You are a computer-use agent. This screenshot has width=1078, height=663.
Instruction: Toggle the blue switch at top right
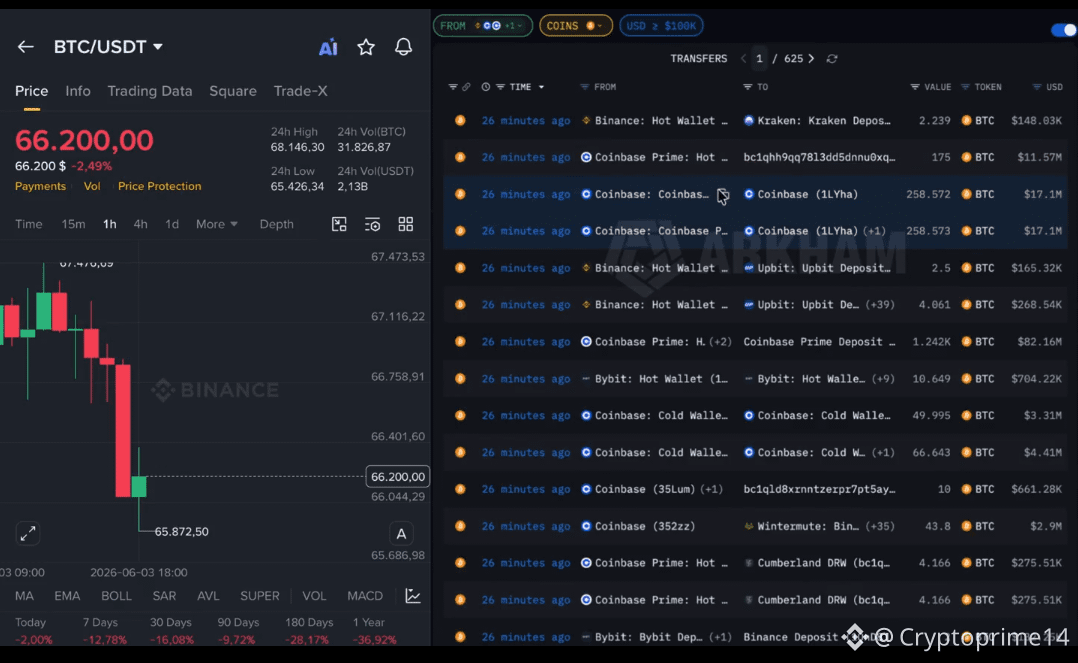click(1064, 30)
